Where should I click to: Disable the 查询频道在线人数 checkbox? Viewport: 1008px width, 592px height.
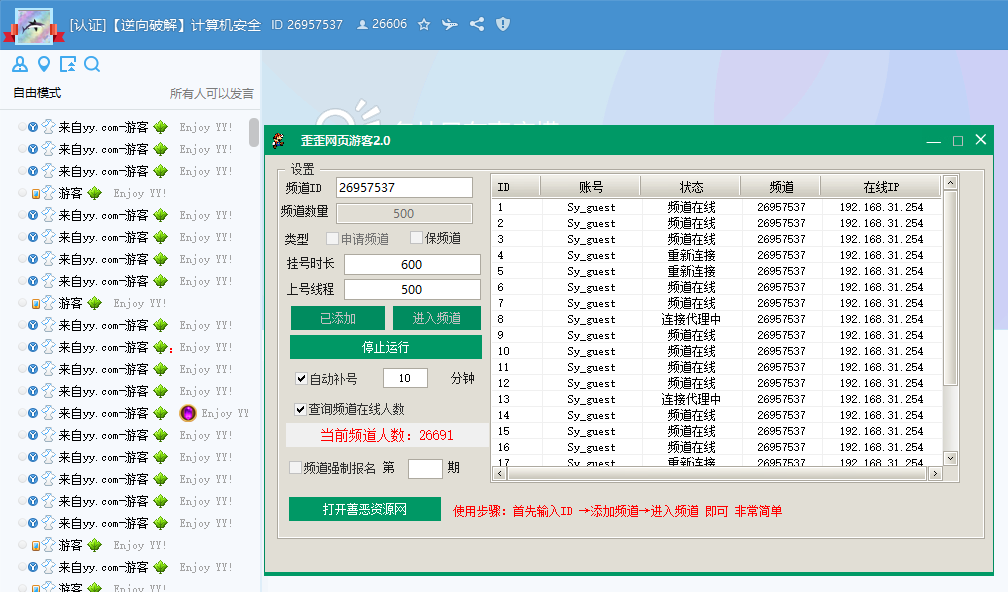coord(301,408)
